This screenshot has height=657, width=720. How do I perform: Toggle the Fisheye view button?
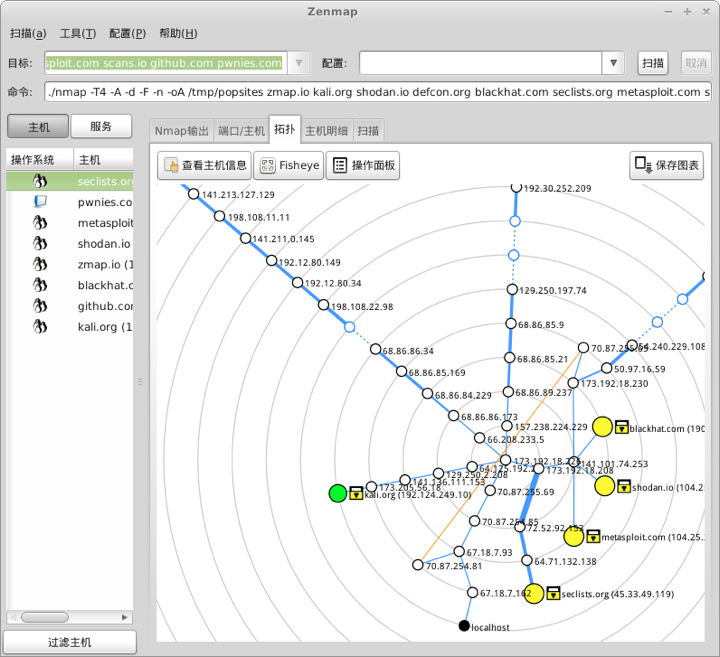coord(289,166)
